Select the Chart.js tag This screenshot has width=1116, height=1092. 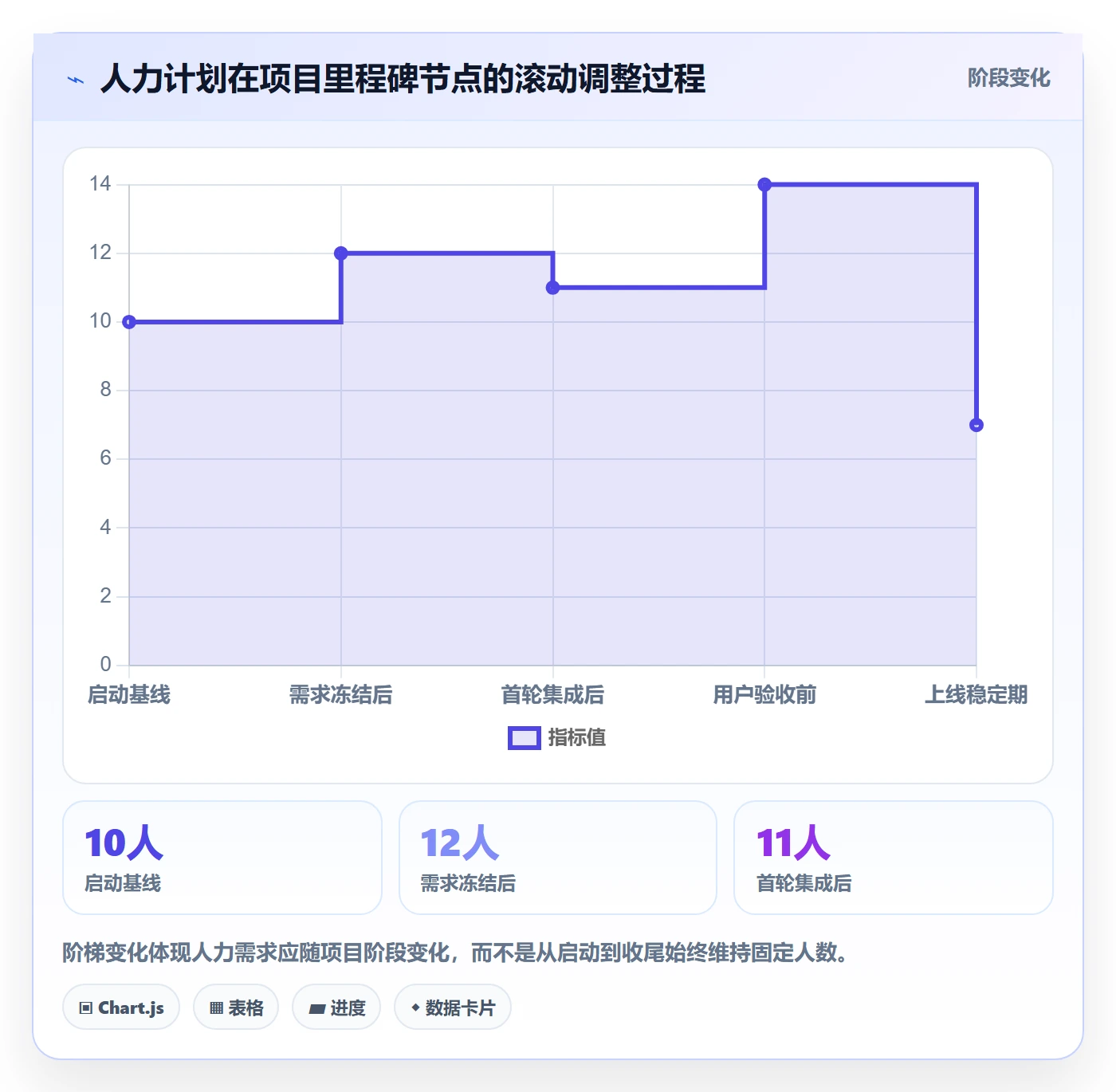tap(121, 1008)
